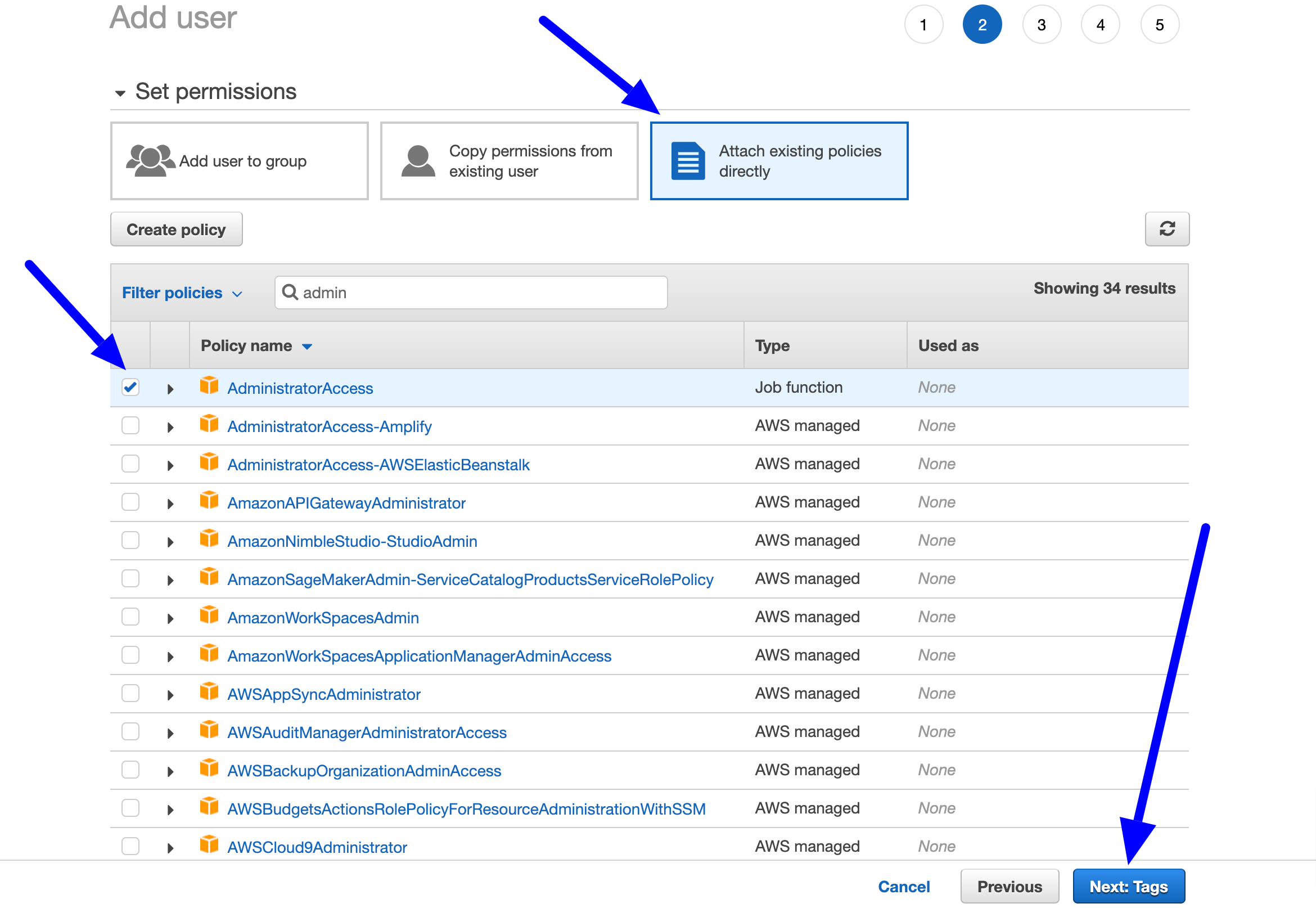
Task: Click the refresh policies icon button
Action: [x=1166, y=229]
